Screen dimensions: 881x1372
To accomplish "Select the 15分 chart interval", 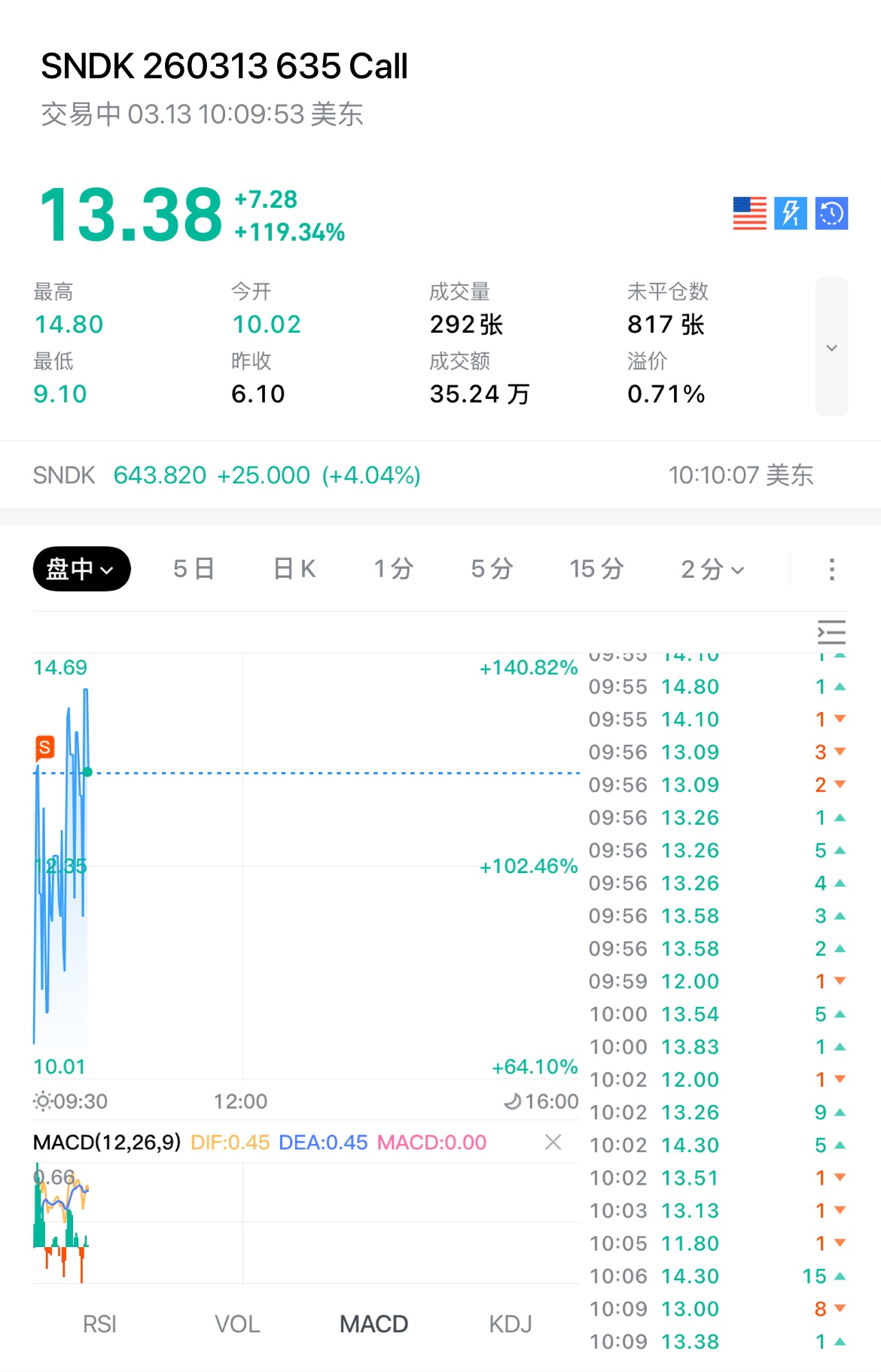I will (596, 569).
